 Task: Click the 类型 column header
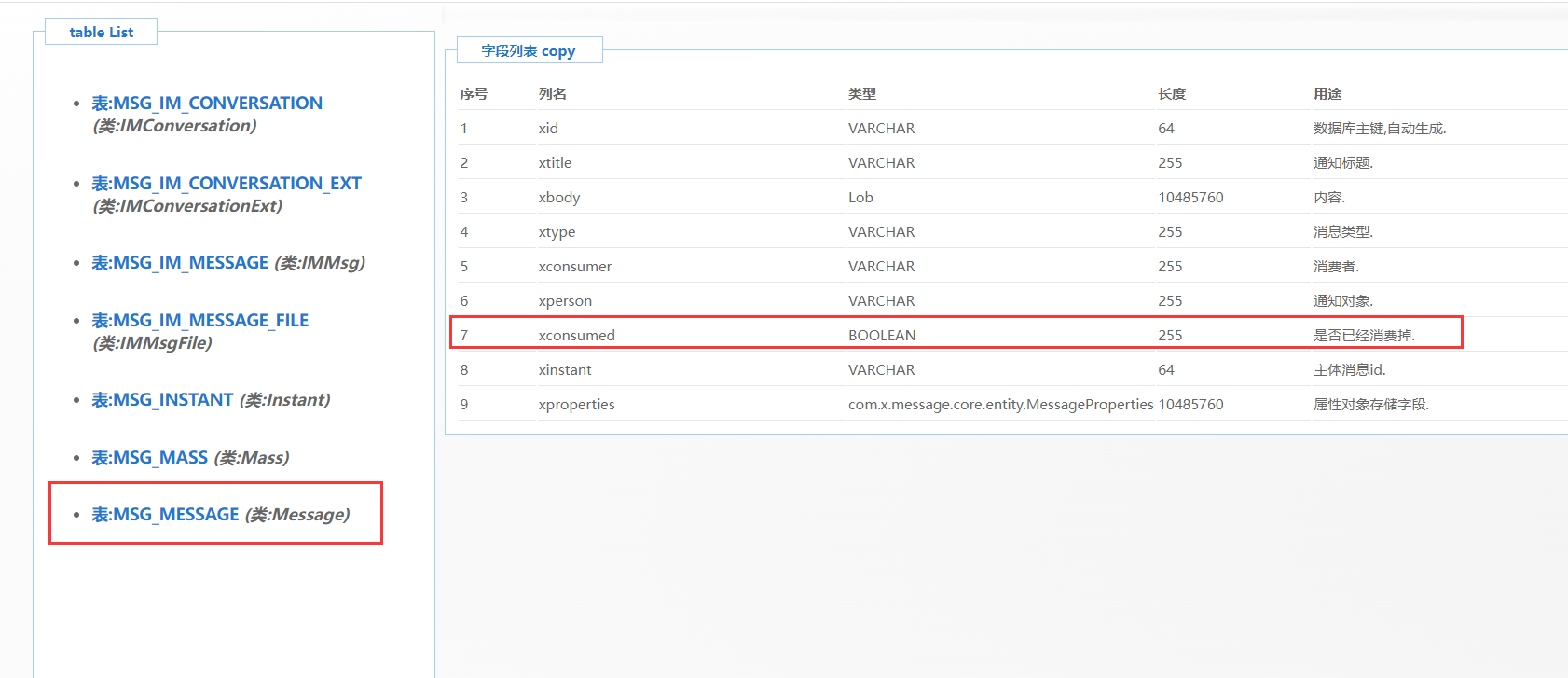[862, 94]
